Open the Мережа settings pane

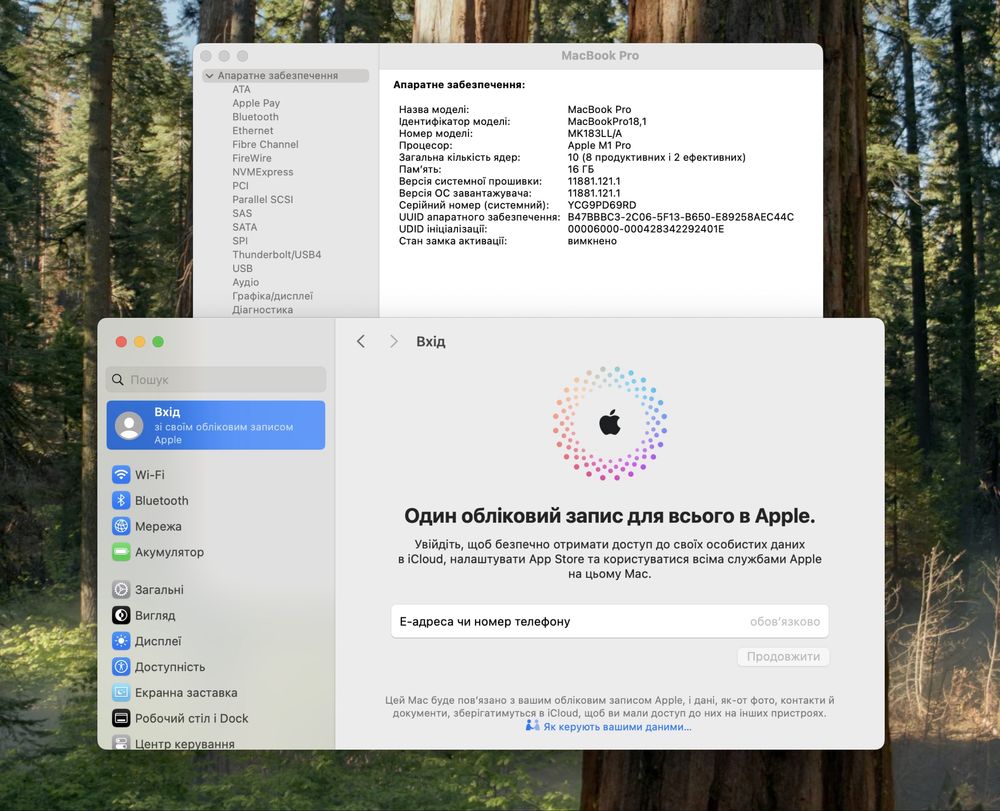216,526
